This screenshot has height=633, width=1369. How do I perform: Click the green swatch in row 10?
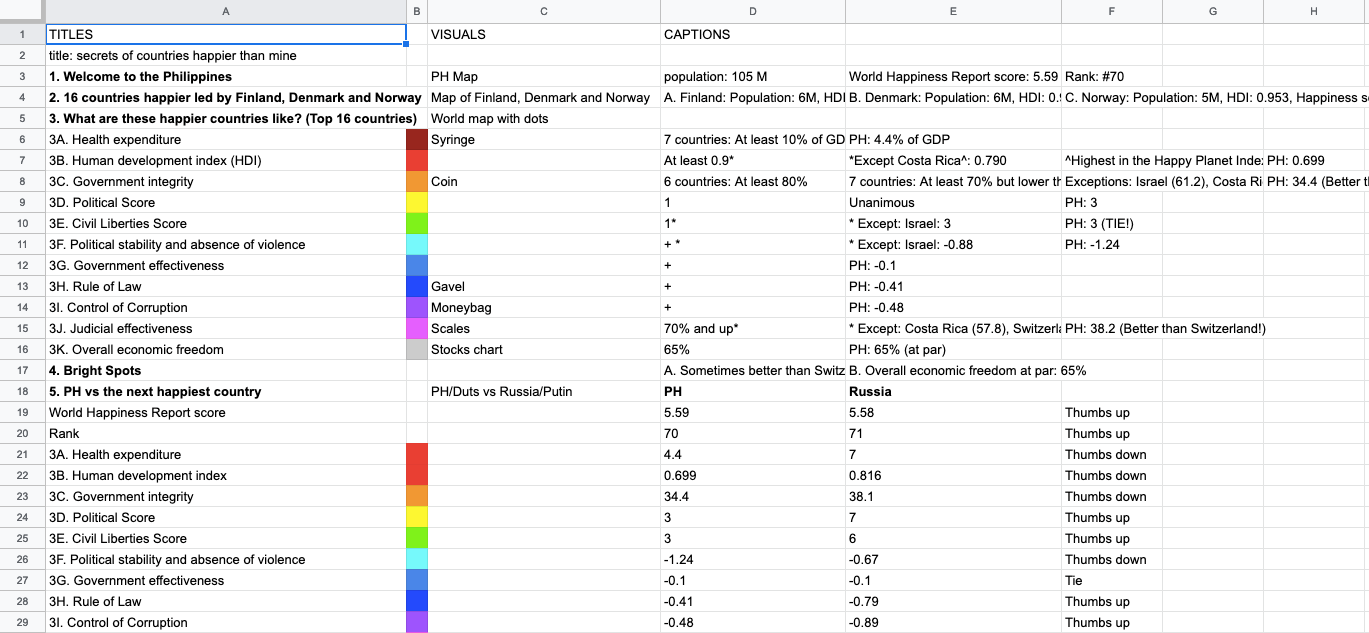point(417,223)
